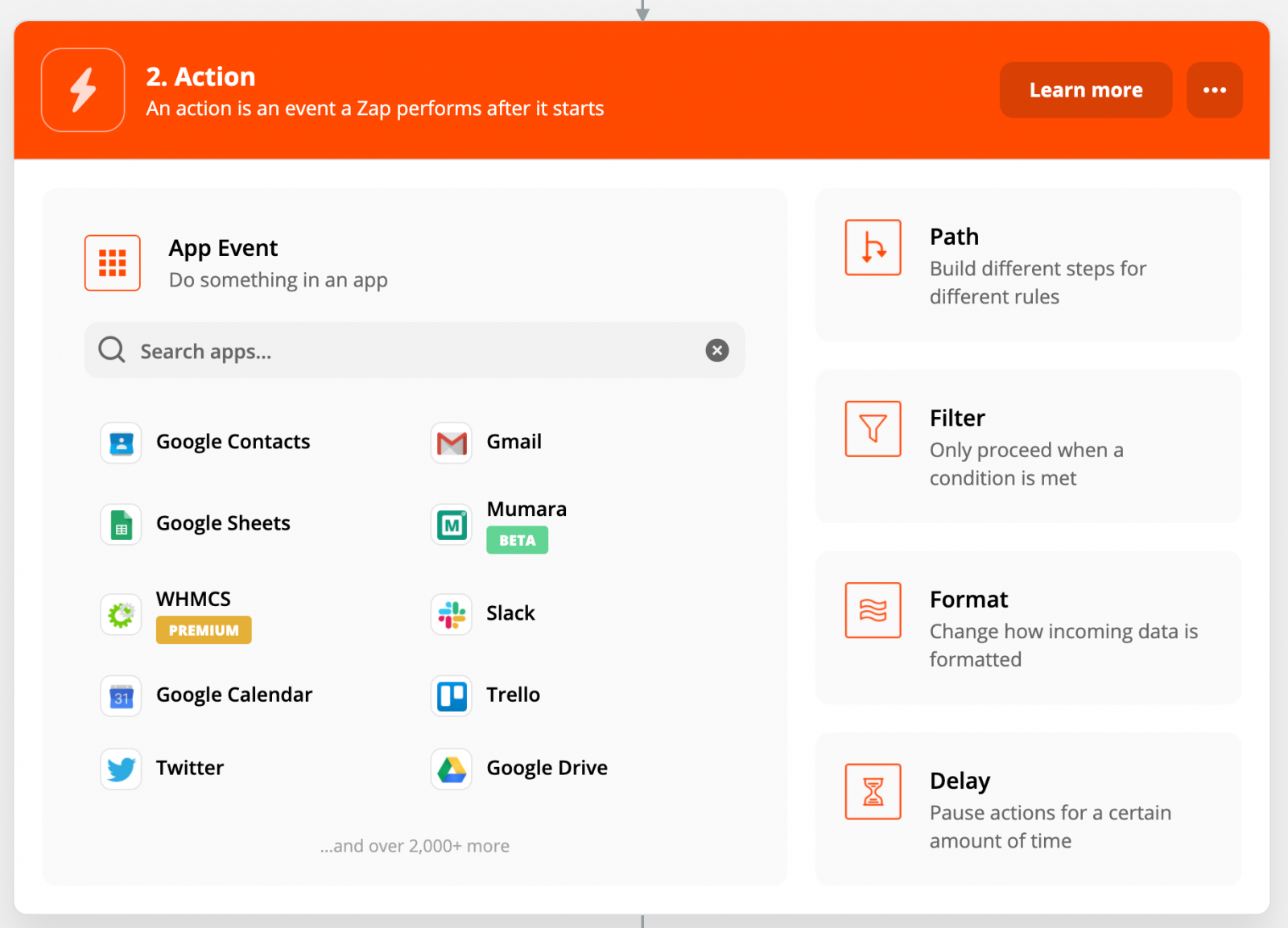Viewport: 1288px width, 928px height.
Task: Choose the Google Drive icon
Action: (x=451, y=769)
